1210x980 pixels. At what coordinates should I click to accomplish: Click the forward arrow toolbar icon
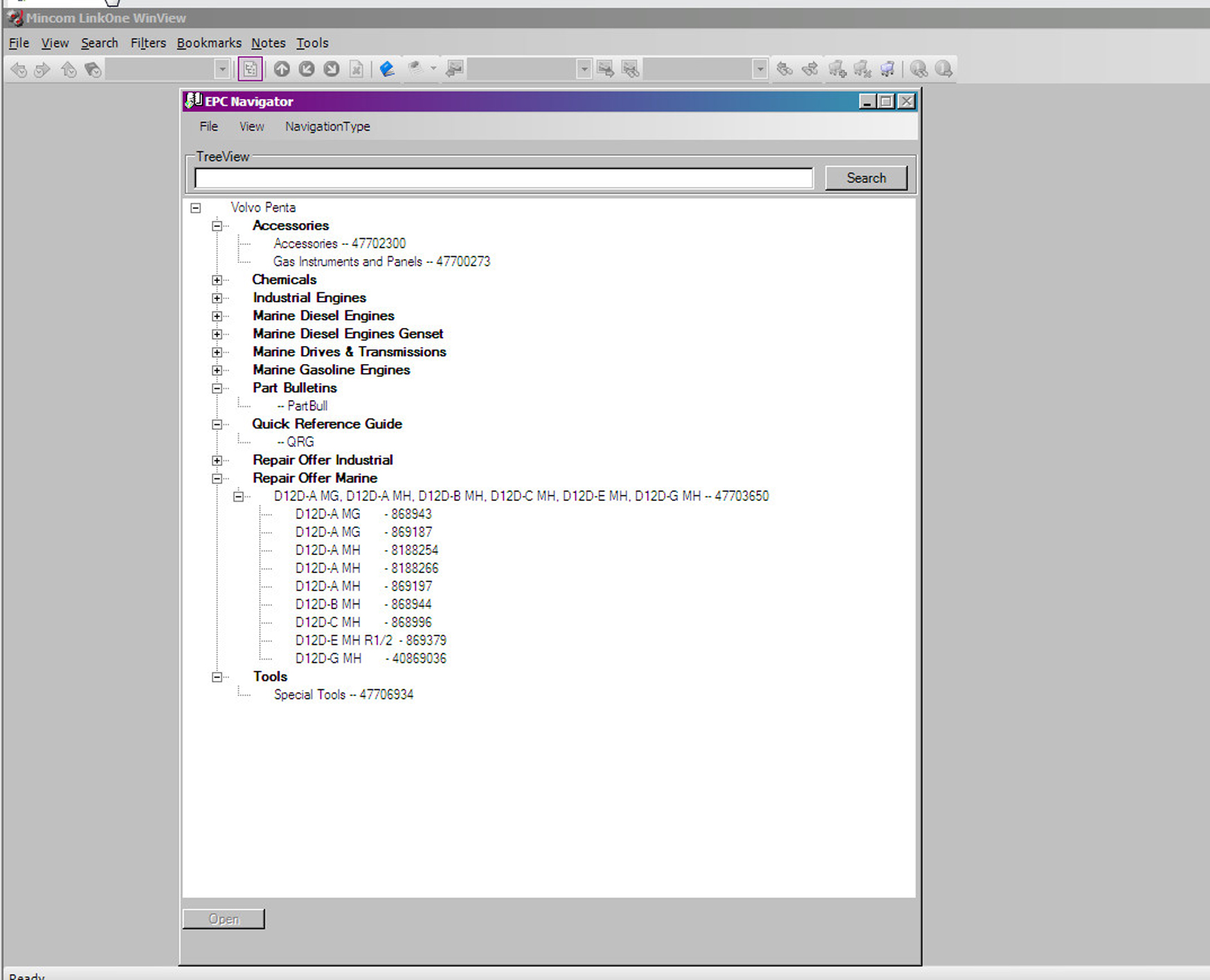point(42,69)
